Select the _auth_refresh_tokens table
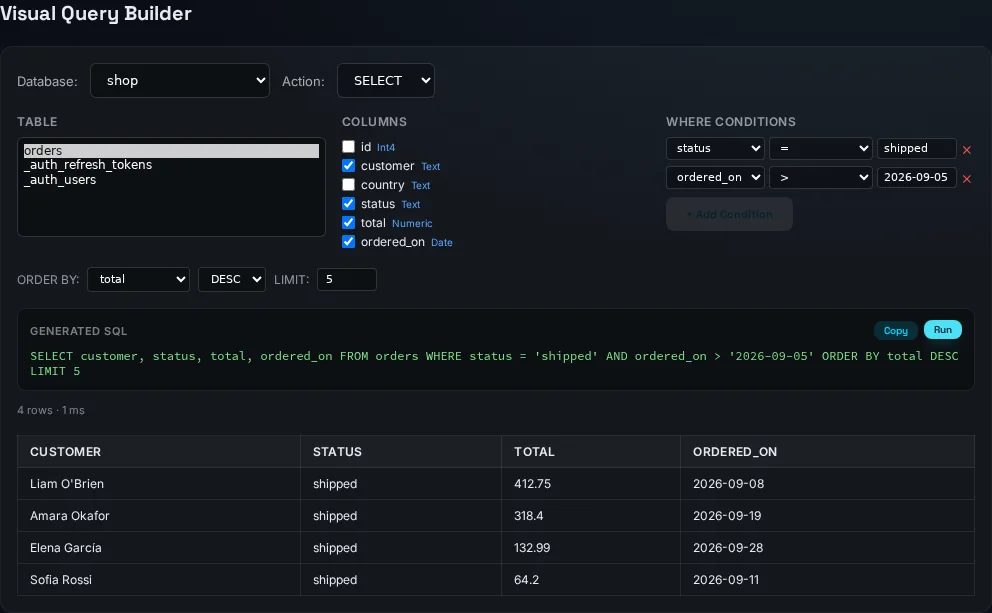 [x=171, y=164]
